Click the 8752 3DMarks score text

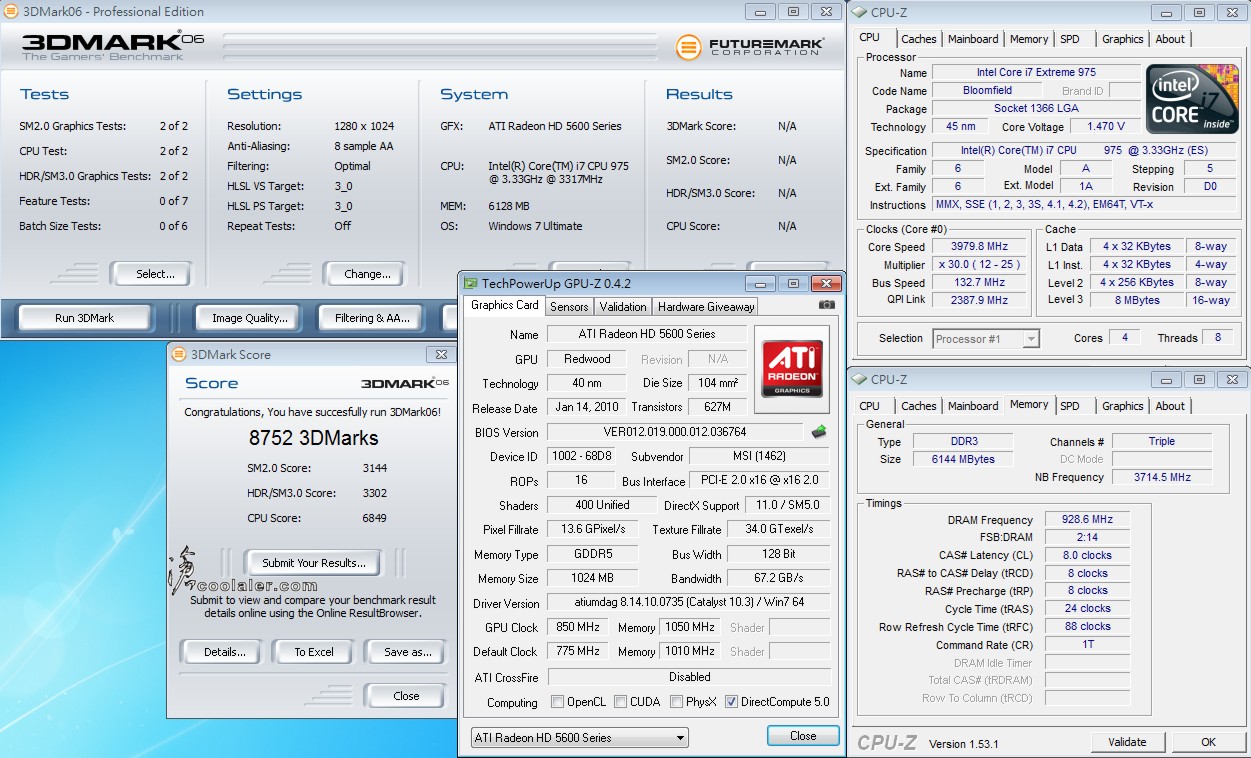coord(313,438)
